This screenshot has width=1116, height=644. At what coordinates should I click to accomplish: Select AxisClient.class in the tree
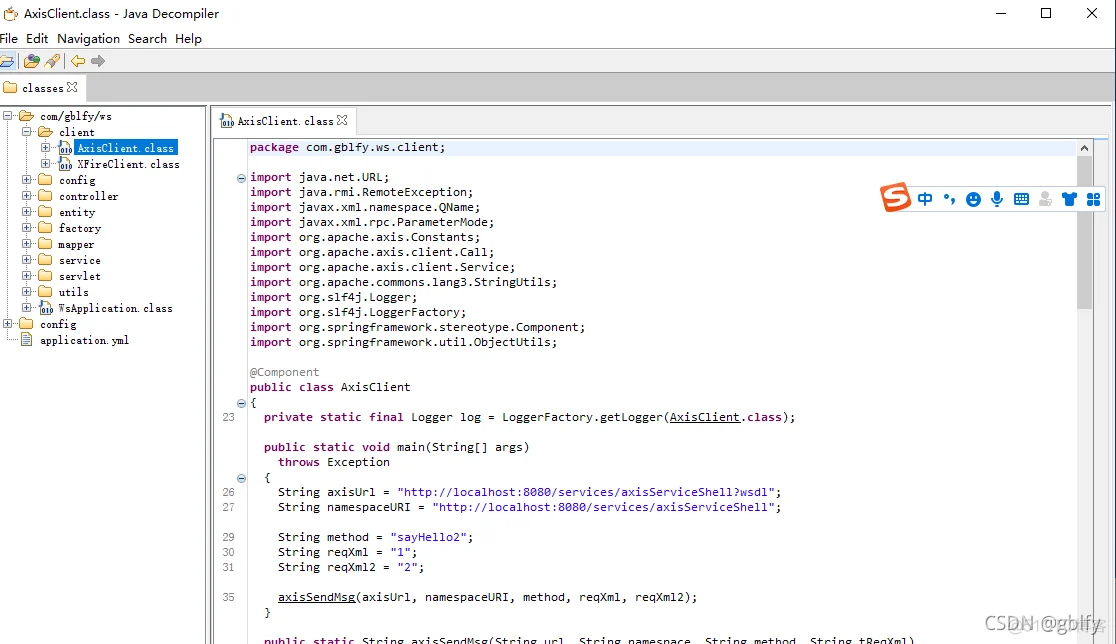(x=125, y=148)
